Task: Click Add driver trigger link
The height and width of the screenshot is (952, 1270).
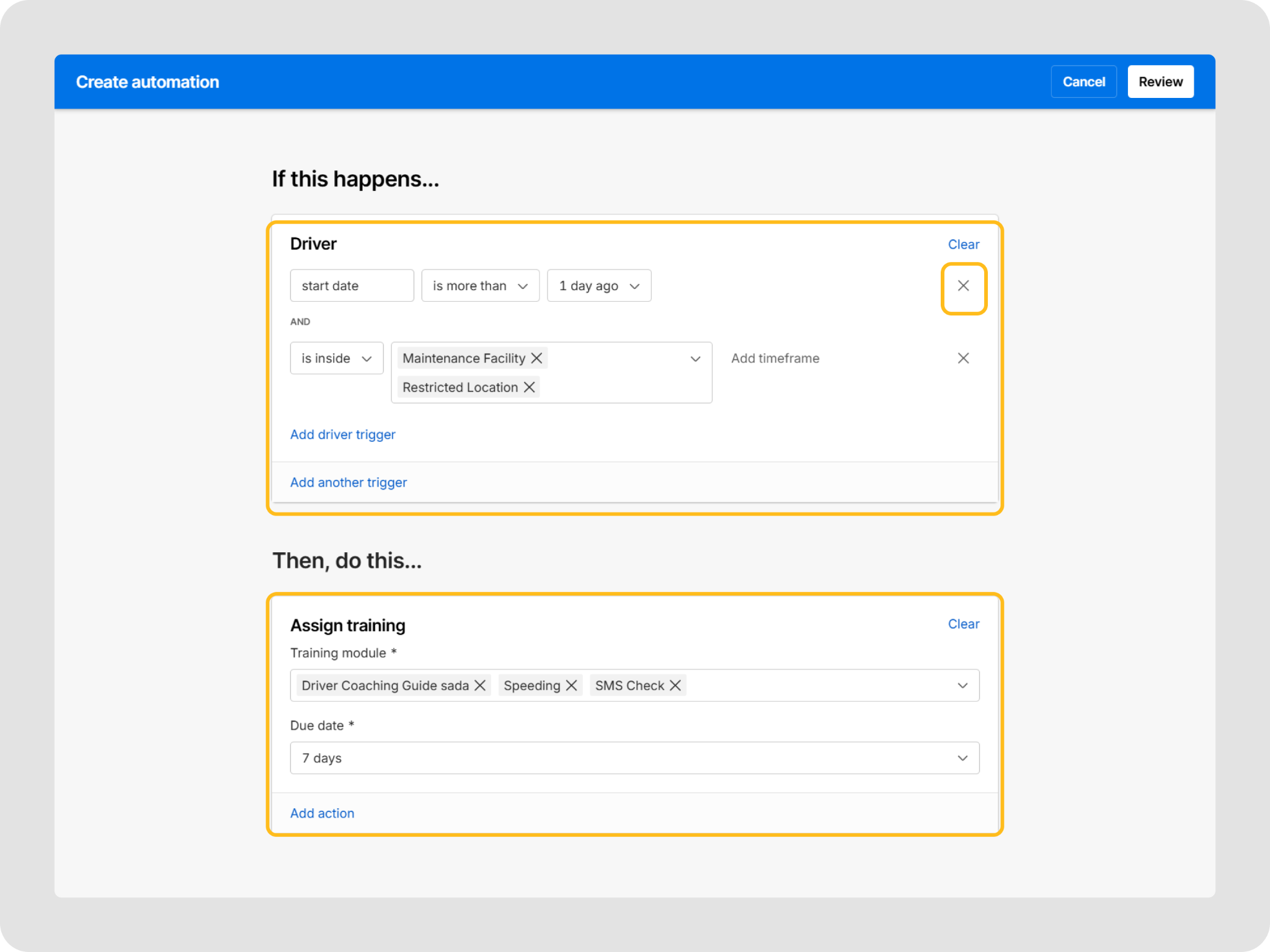Action: pos(342,434)
